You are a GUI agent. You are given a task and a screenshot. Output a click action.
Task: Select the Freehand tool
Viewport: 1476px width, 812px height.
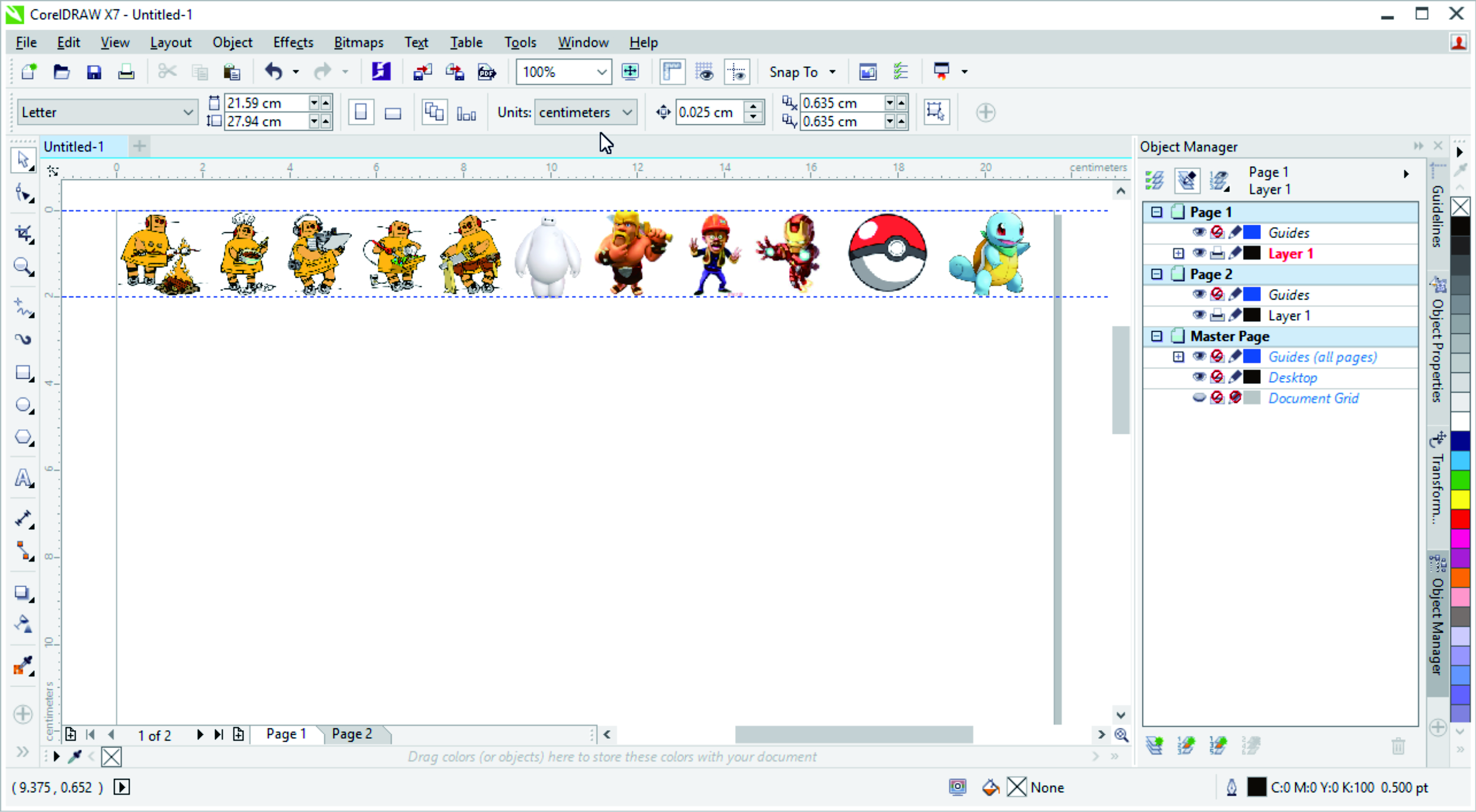click(x=23, y=307)
